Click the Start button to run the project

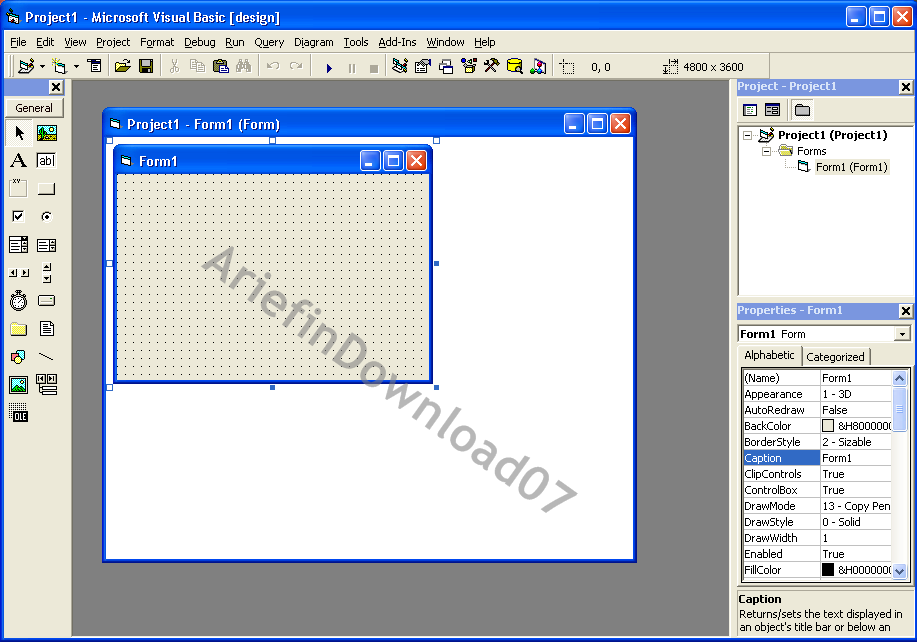point(329,66)
